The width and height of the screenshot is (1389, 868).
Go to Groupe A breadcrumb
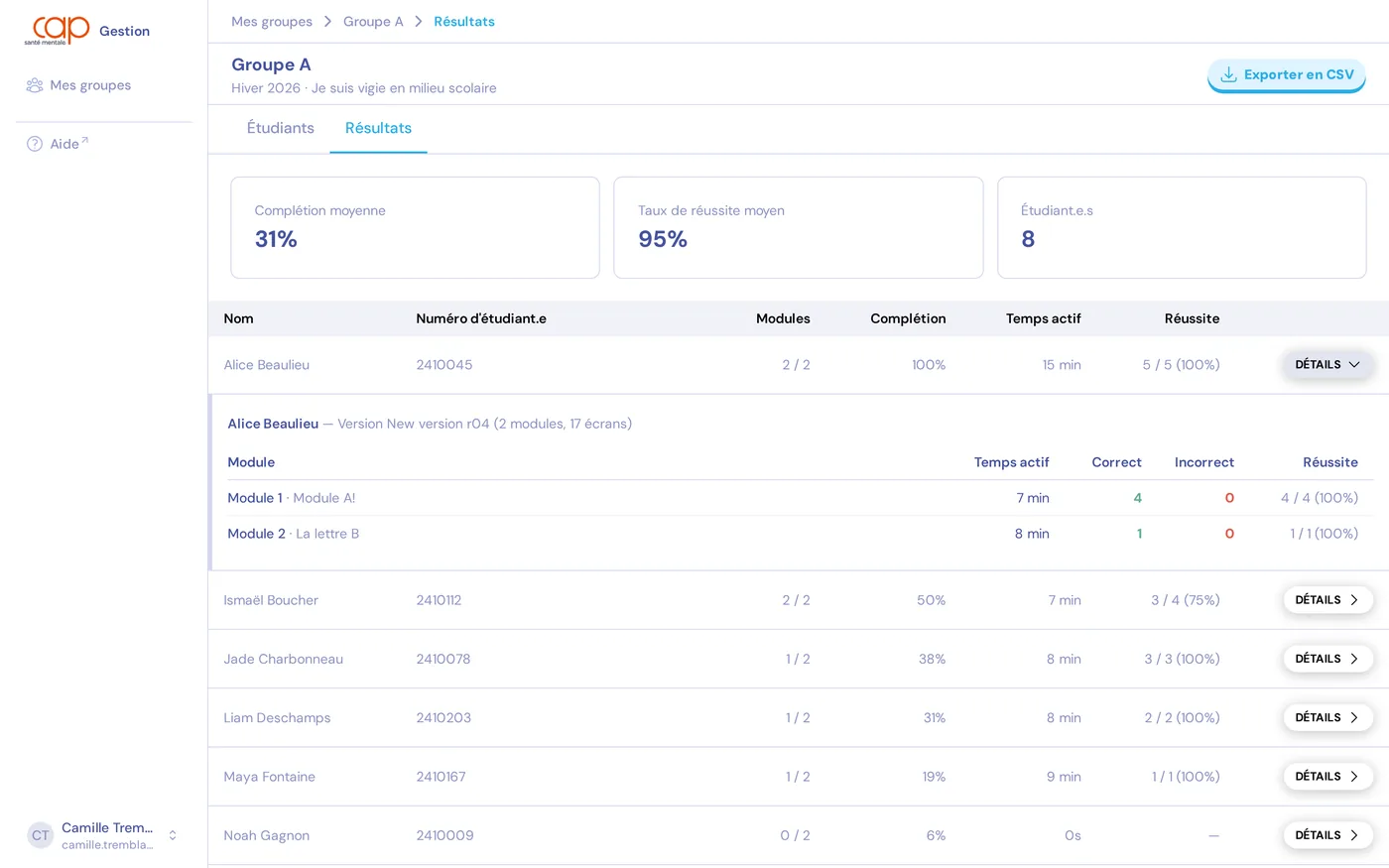click(x=373, y=22)
